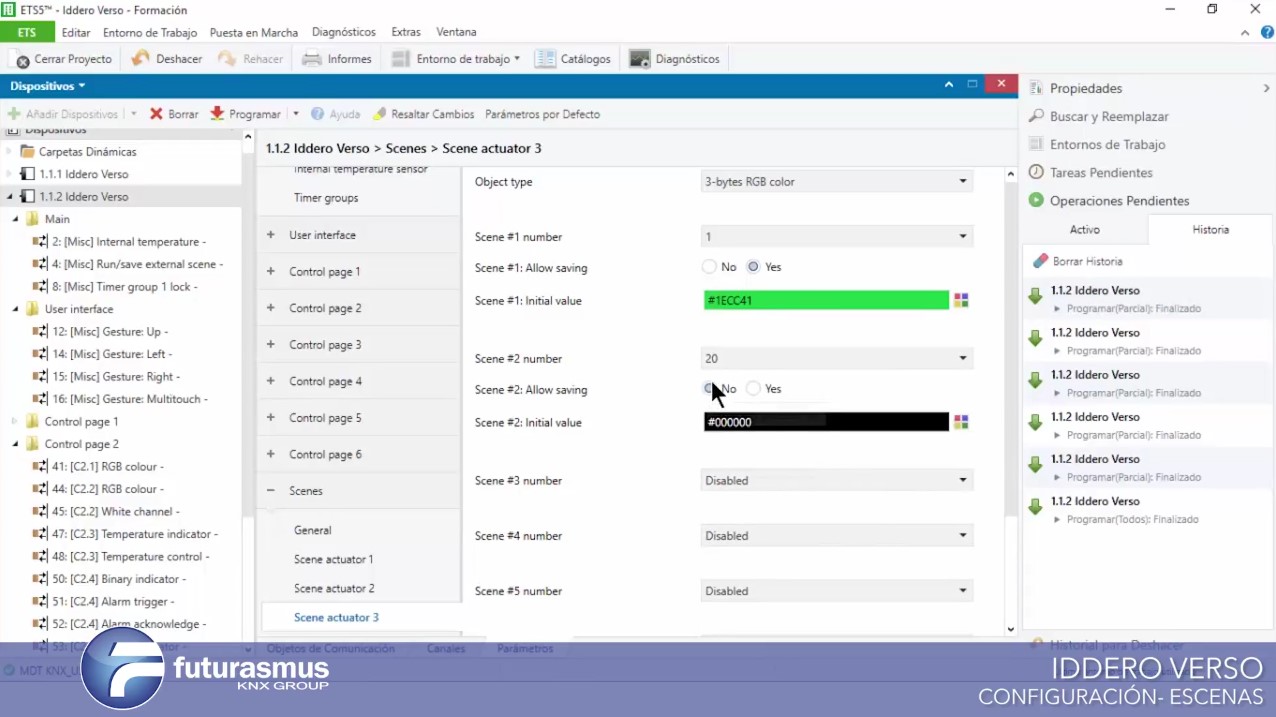Expand Control page 4 section

271,381
